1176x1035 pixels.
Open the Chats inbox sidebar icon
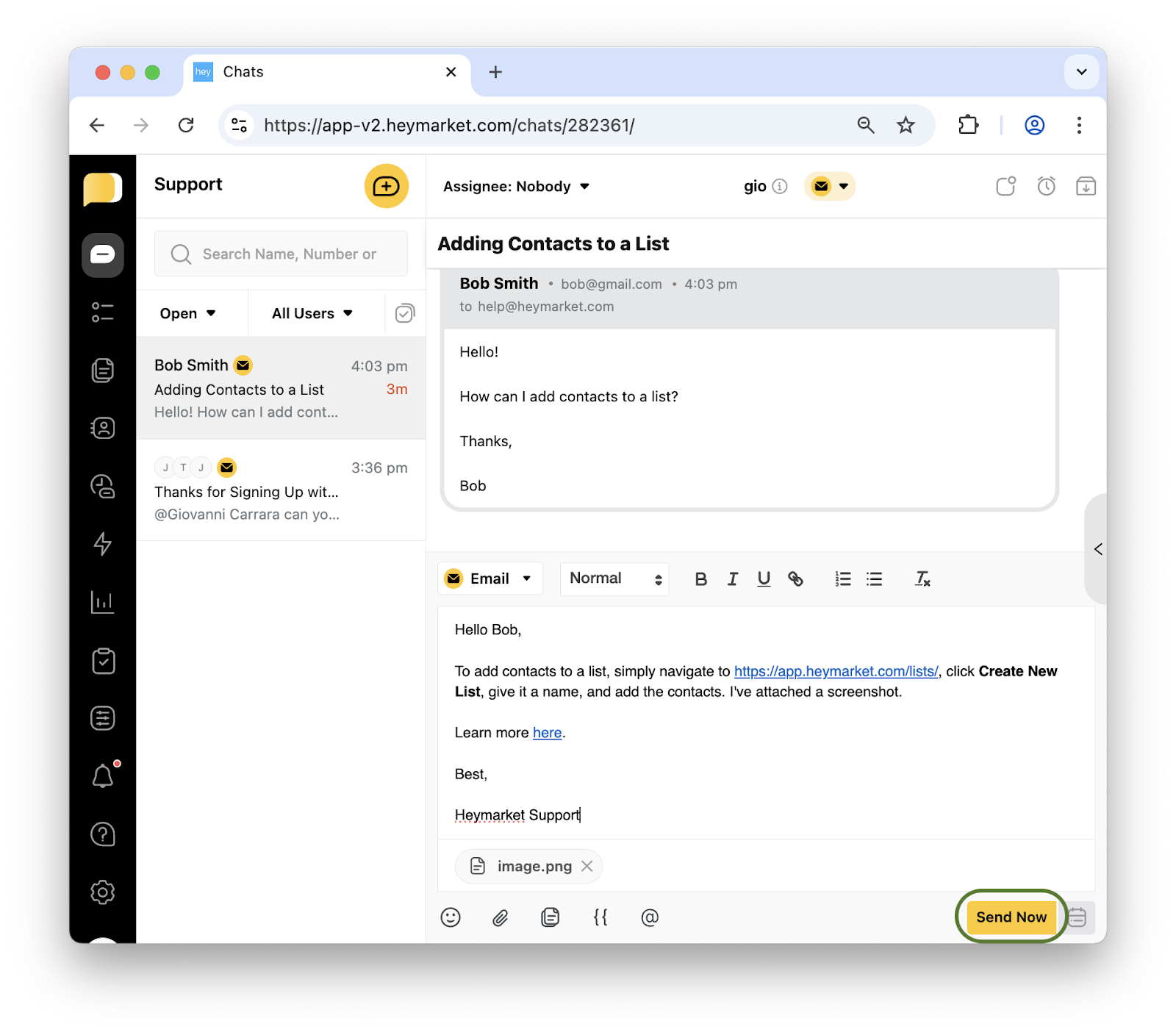[102, 255]
